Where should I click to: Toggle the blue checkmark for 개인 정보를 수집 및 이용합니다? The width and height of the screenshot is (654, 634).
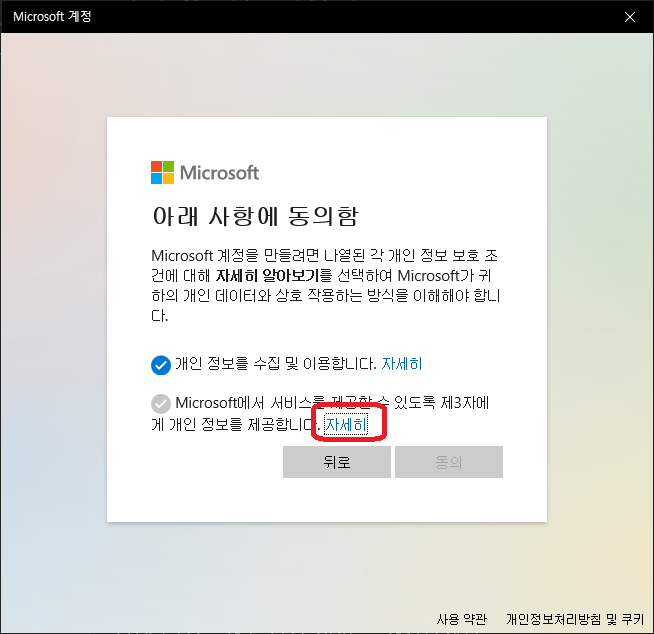pyautogui.click(x=161, y=365)
